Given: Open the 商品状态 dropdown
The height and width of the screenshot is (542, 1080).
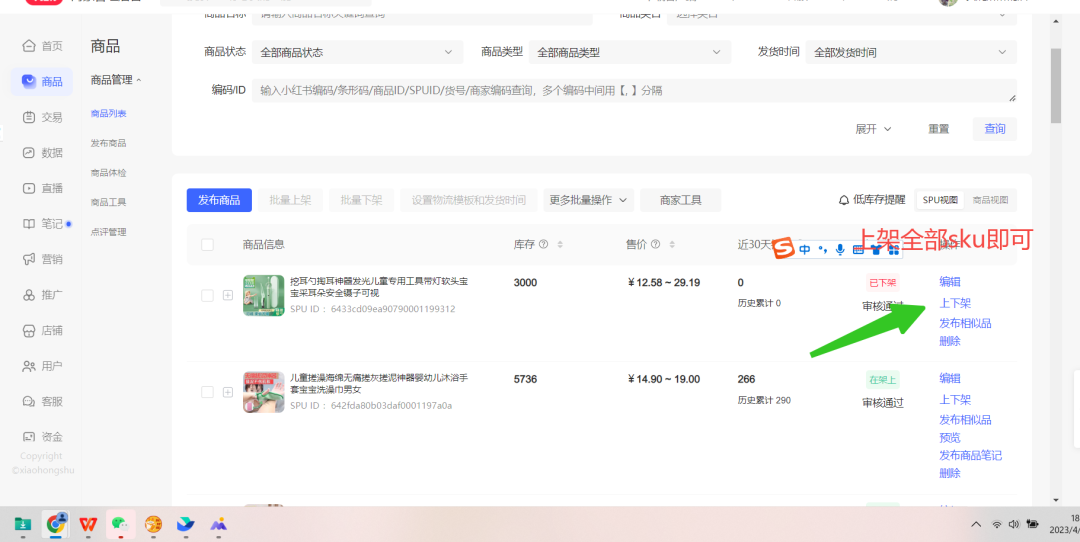Looking at the screenshot, I should click(x=357, y=52).
